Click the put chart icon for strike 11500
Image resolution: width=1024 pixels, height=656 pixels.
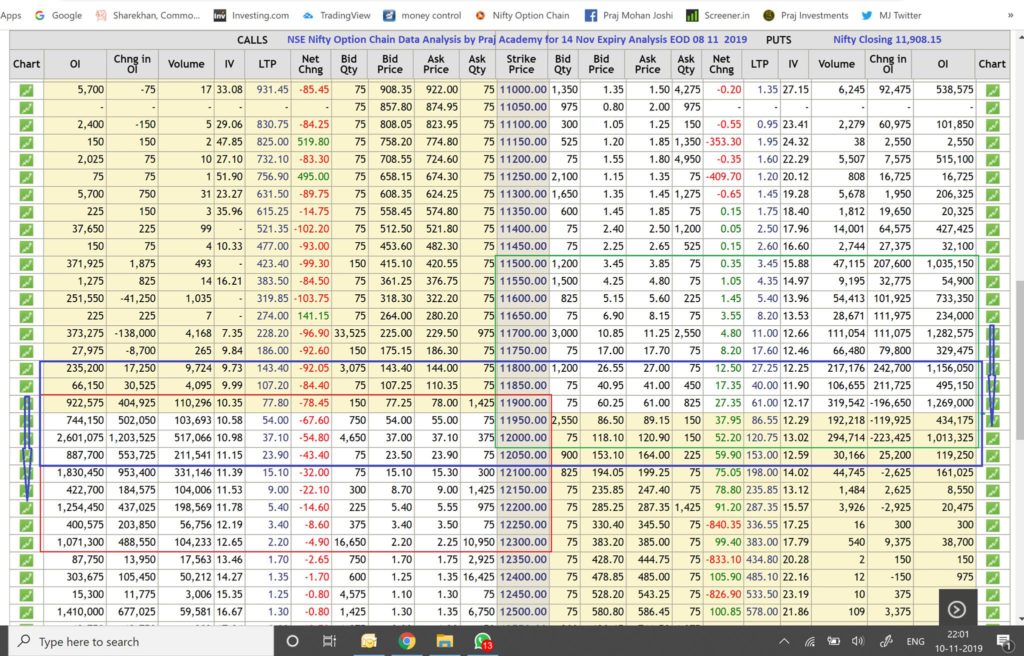point(992,264)
